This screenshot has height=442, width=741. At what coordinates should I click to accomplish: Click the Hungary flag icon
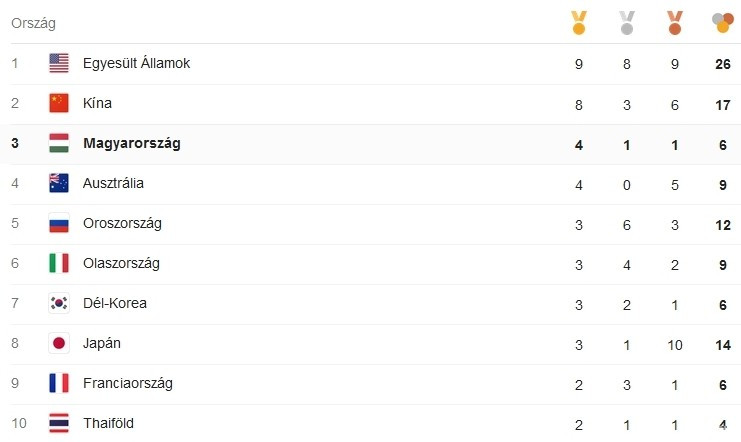(59, 143)
